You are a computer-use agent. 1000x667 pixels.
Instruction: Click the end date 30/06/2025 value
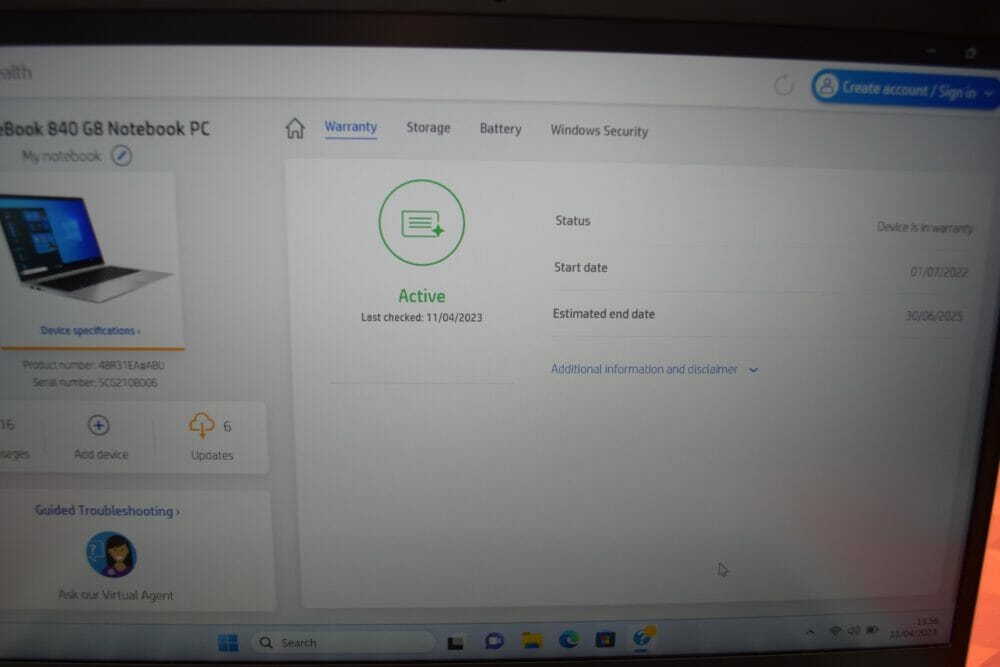[934, 316]
